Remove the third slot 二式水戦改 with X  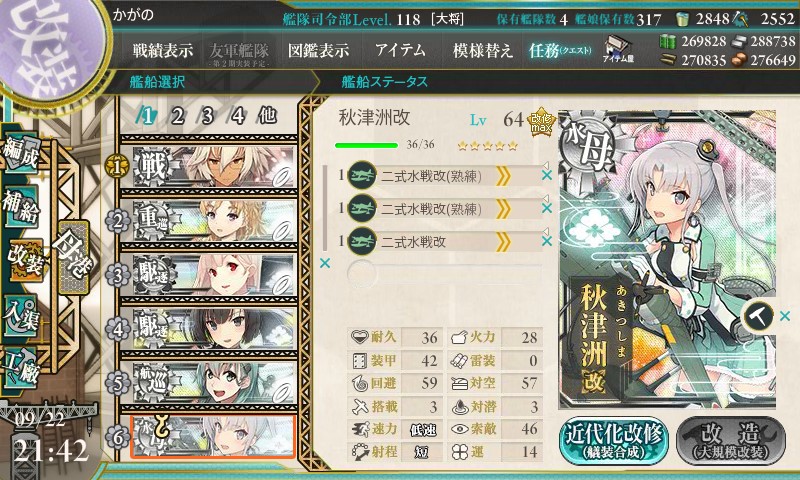point(547,241)
